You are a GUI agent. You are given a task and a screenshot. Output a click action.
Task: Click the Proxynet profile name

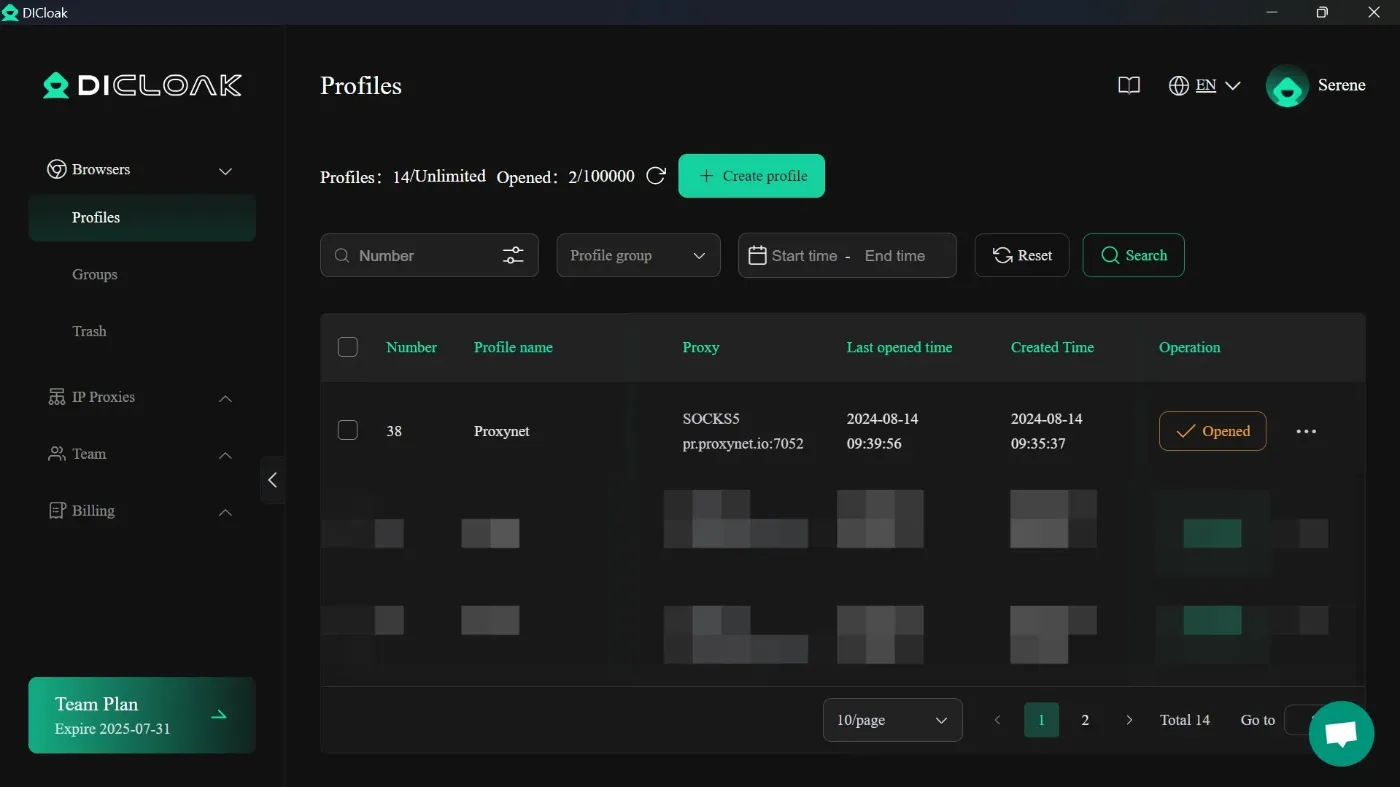(502, 431)
